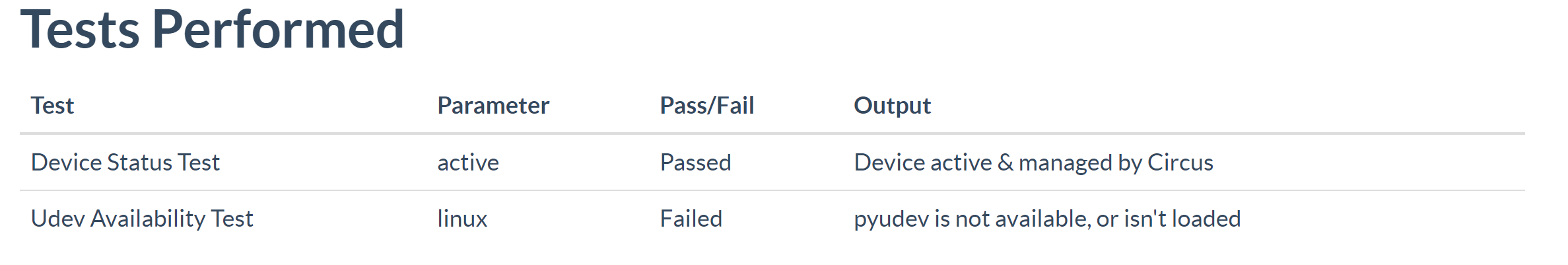The height and width of the screenshot is (265, 1568).
Task: Click the Device Status Test cell
Action: click(x=125, y=163)
